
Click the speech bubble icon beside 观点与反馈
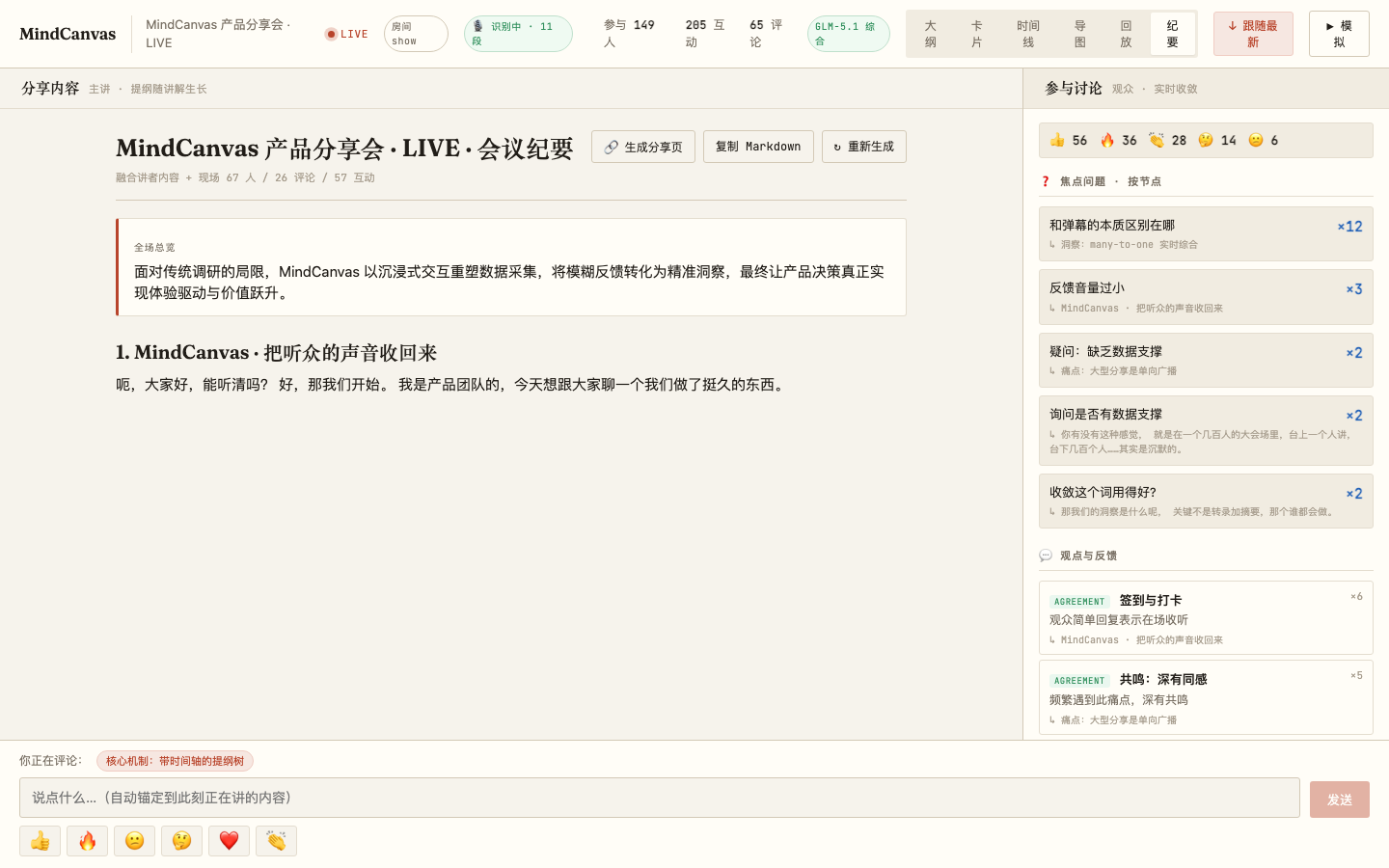tap(1046, 556)
